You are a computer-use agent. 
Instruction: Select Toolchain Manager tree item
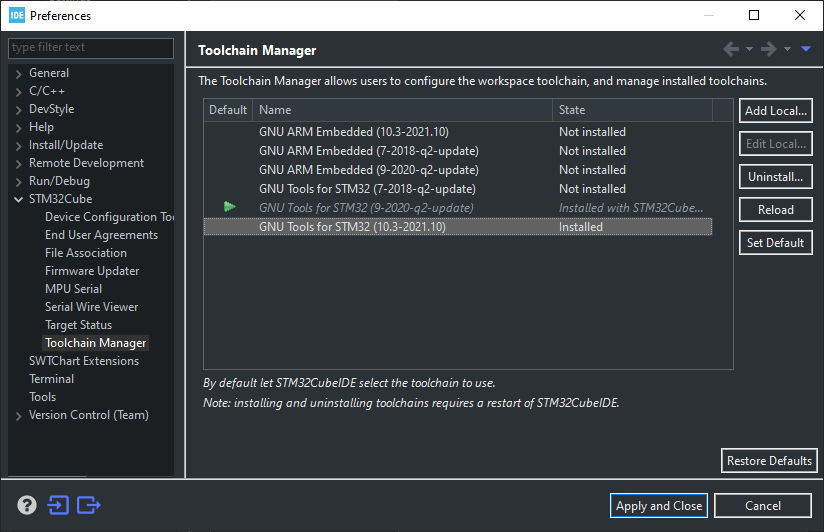tap(96, 343)
